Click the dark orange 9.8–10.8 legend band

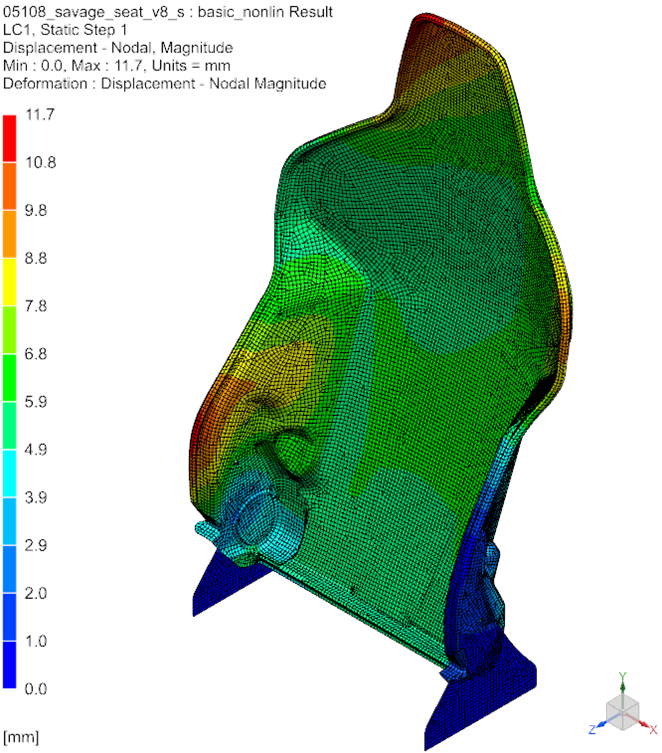10,186
